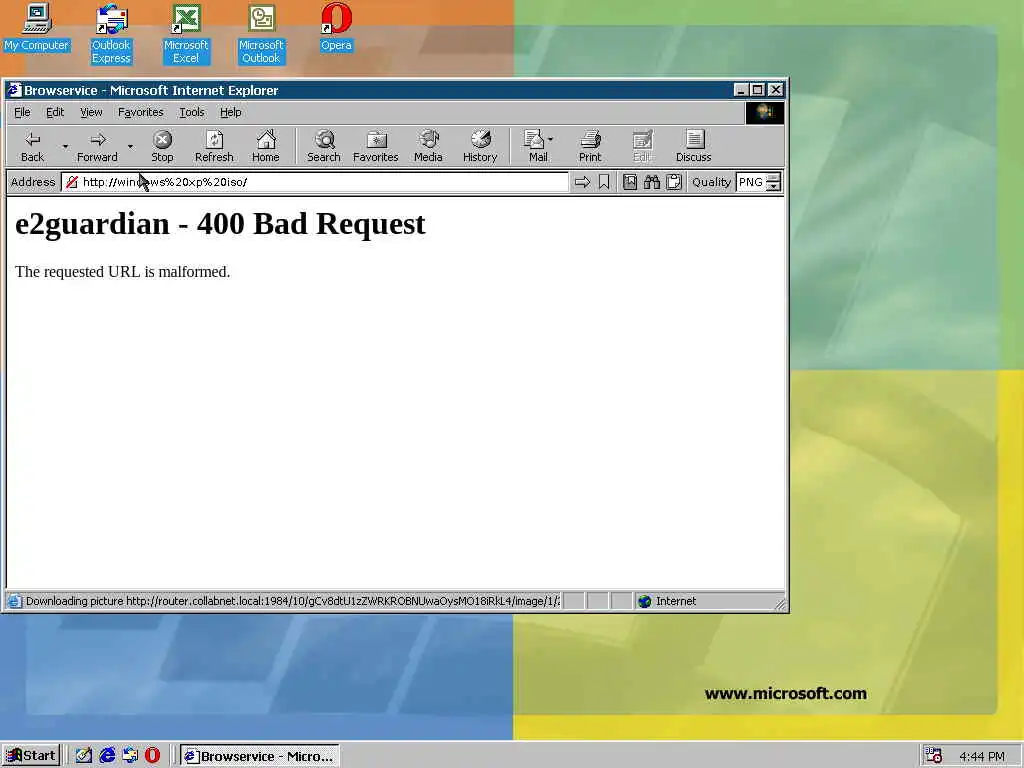Maximize the Browservice window
This screenshot has width=1024, height=768.
coord(758,90)
